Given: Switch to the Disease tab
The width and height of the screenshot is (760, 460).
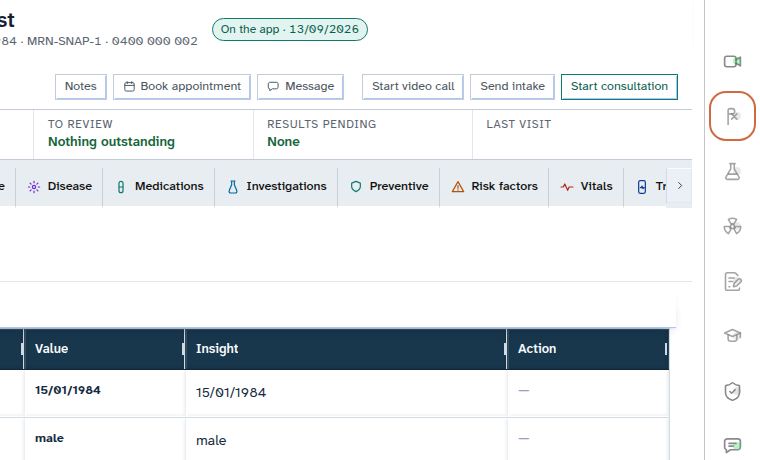Looking at the screenshot, I should coord(59,187).
